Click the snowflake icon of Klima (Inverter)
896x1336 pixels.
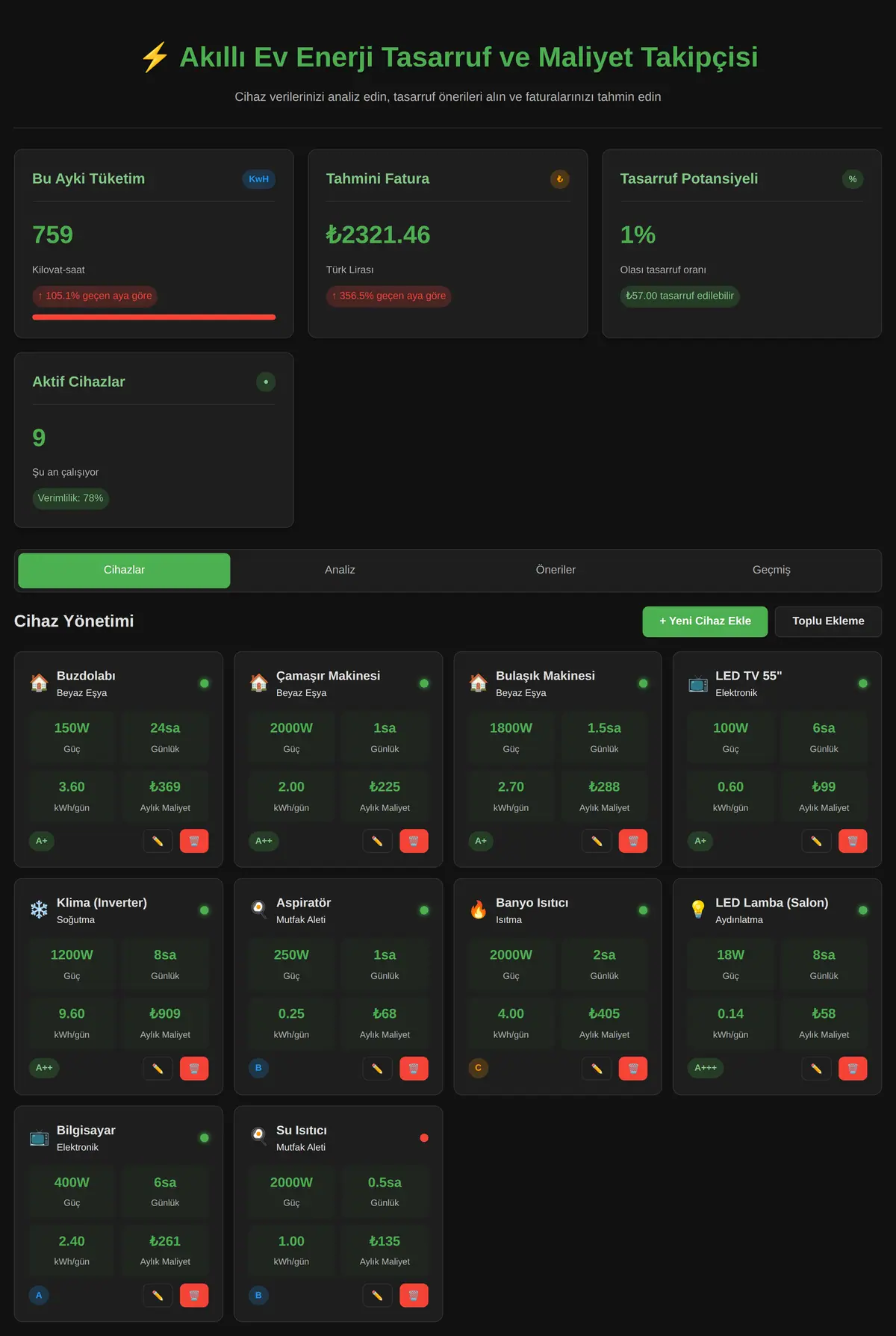click(39, 909)
